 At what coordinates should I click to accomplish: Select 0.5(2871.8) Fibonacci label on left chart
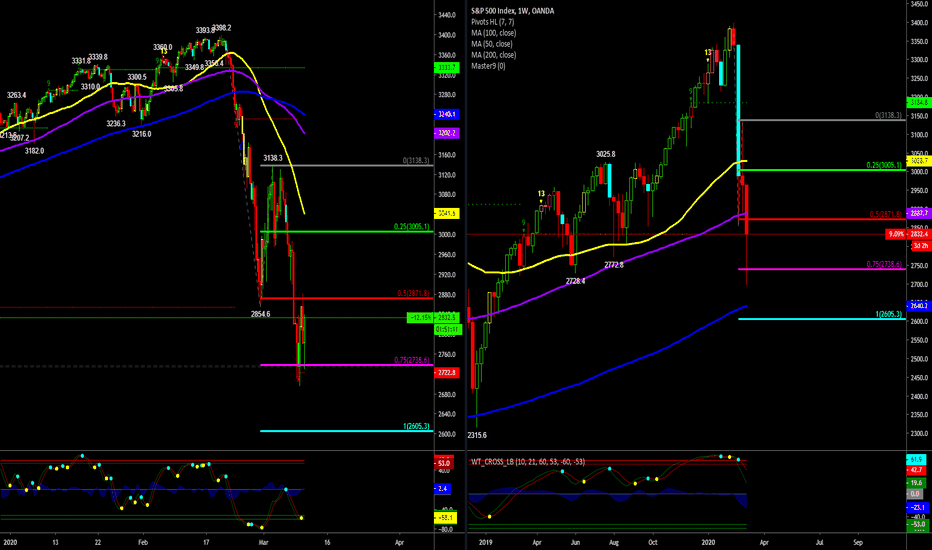click(415, 294)
